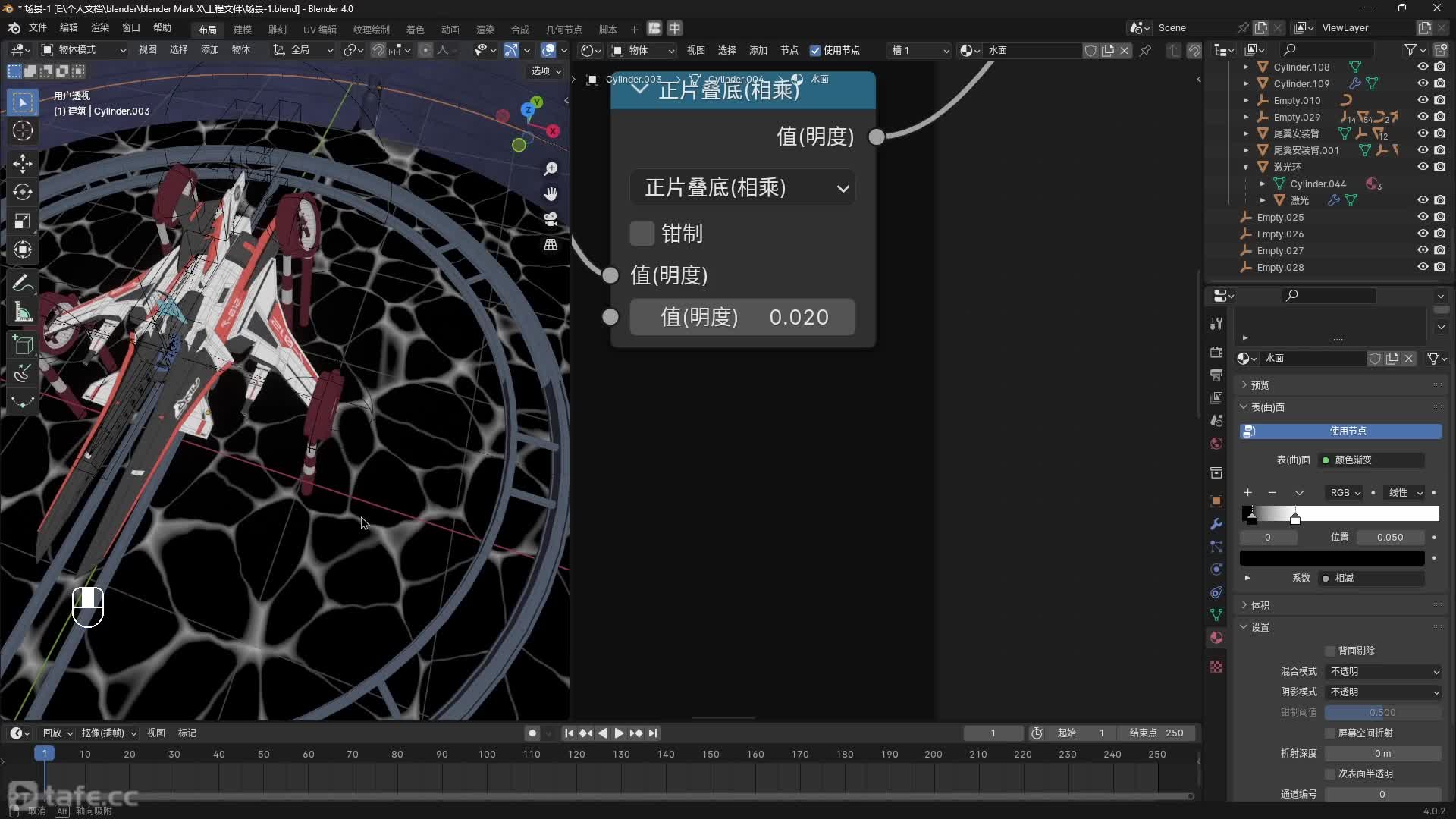Switch to the 几何节点 workspace tab

[x=564, y=30]
